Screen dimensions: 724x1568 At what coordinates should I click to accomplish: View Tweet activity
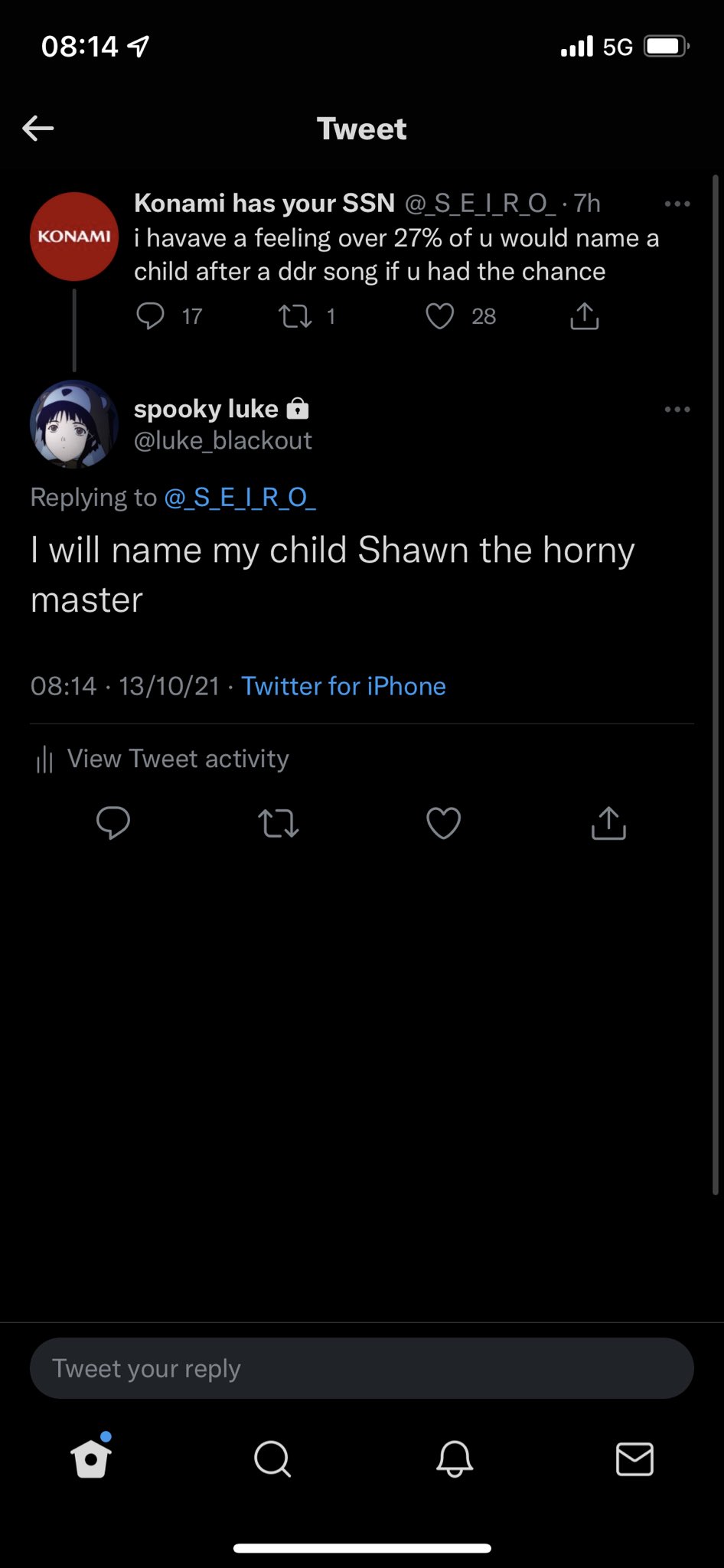[x=162, y=759]
